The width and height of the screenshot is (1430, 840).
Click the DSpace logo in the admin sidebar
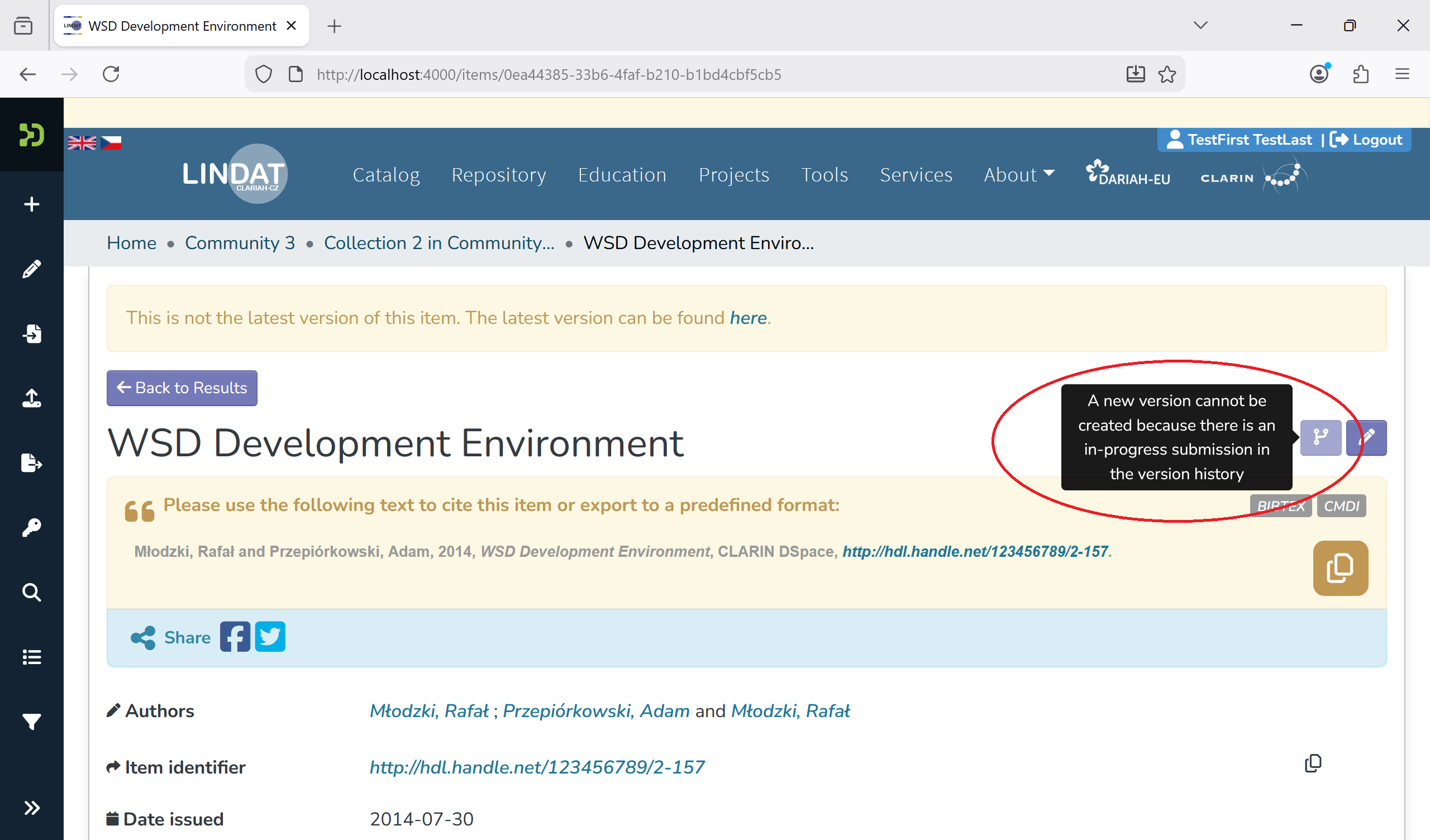32,135
